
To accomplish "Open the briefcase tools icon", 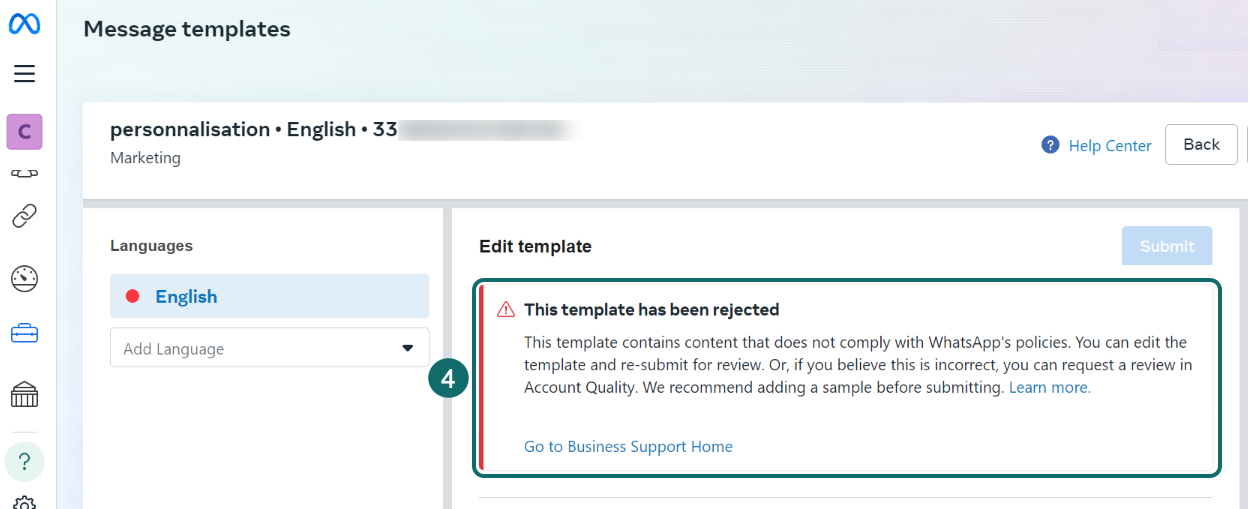I will [25, 334].
